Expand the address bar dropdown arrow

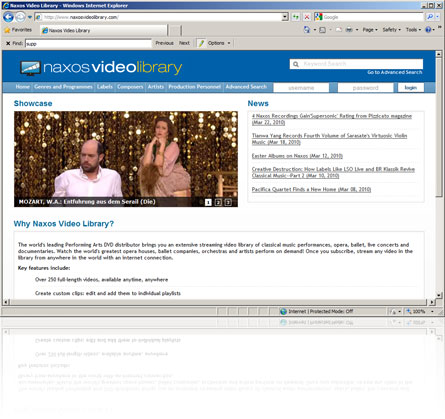pyautogui.click(x=285, y=17)
